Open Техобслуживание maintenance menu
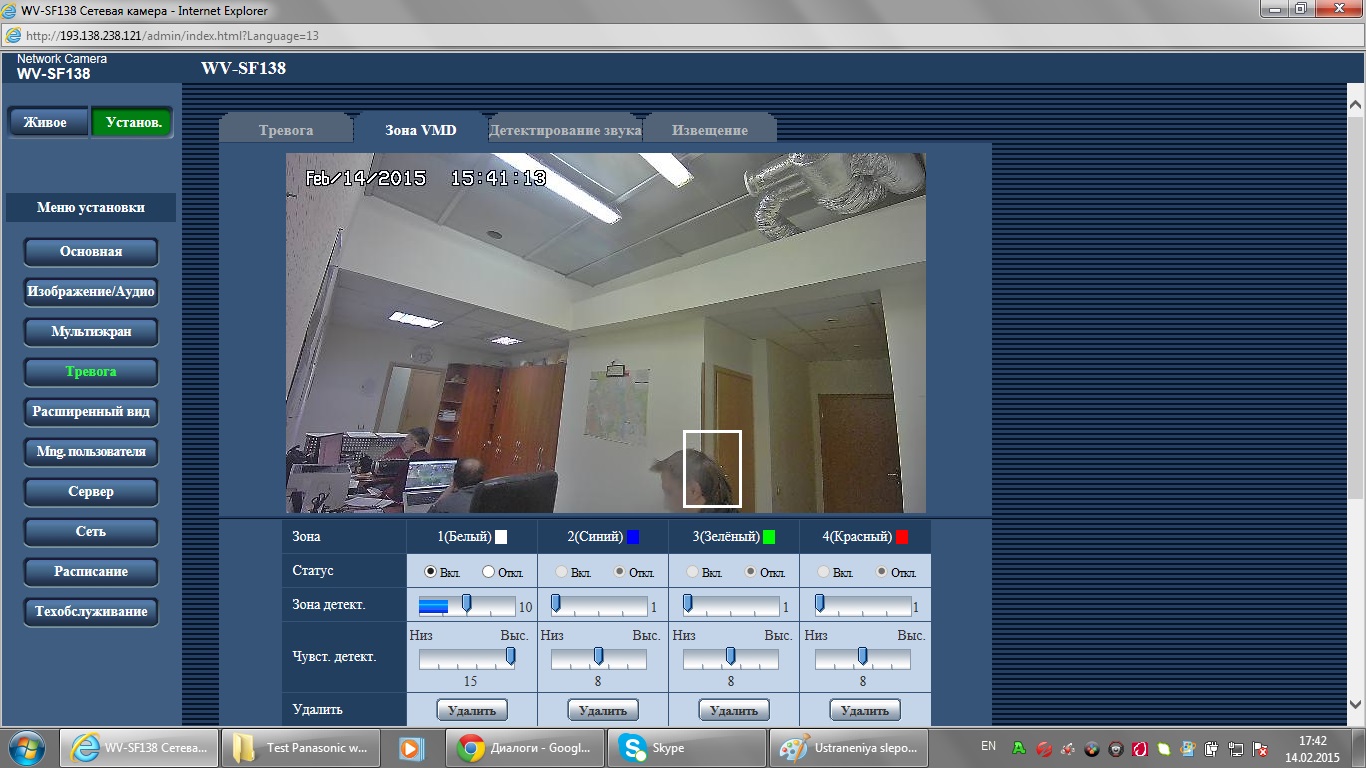The image size is (1366, 768). tap(91, 612)
